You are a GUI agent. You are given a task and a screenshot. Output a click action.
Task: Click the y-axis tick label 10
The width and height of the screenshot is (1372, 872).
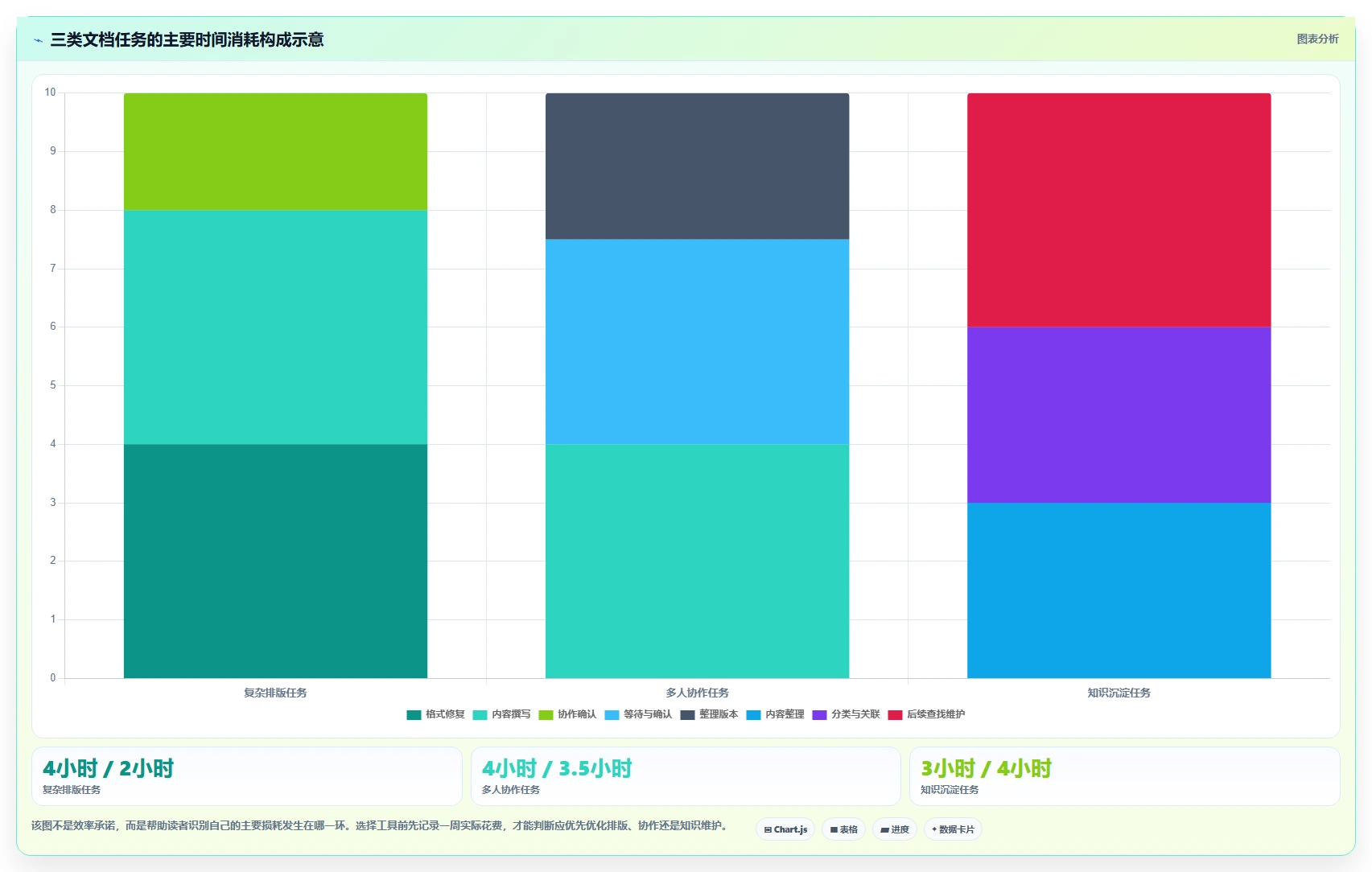tap(50, 93)
